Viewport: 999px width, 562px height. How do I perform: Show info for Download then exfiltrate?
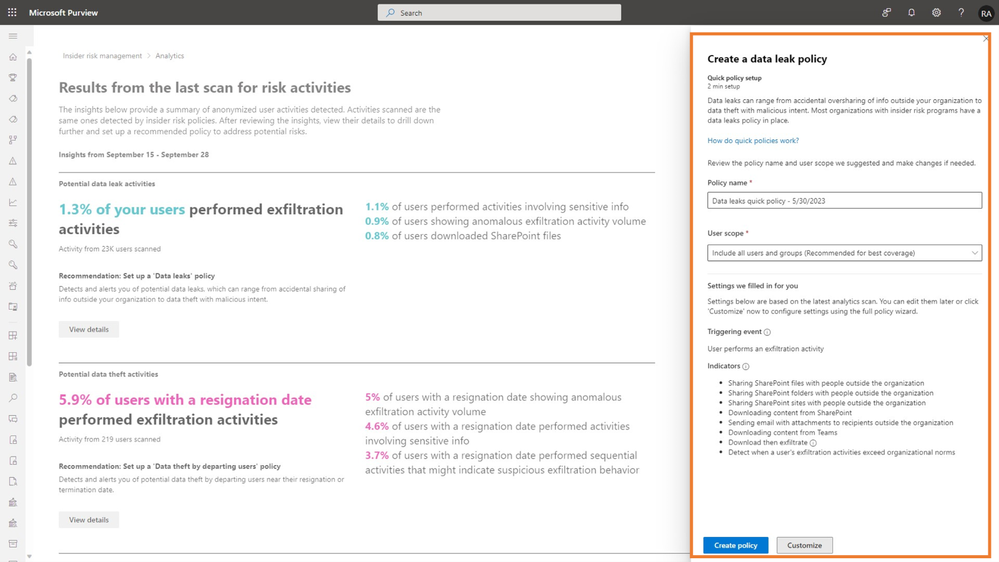[813, 443]
